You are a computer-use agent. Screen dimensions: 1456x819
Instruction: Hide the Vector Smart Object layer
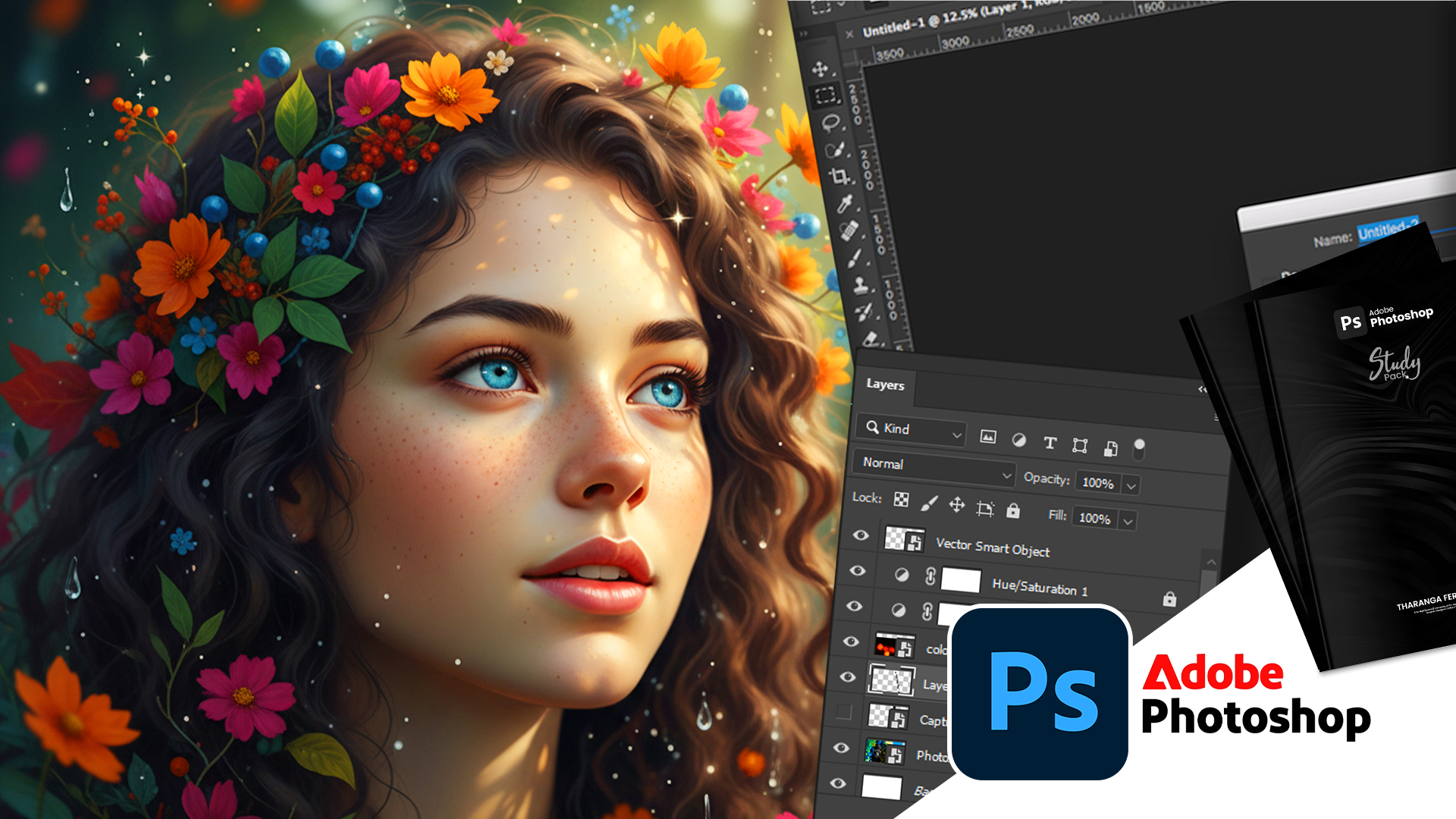pyautogui.click(x=861, y=535)
